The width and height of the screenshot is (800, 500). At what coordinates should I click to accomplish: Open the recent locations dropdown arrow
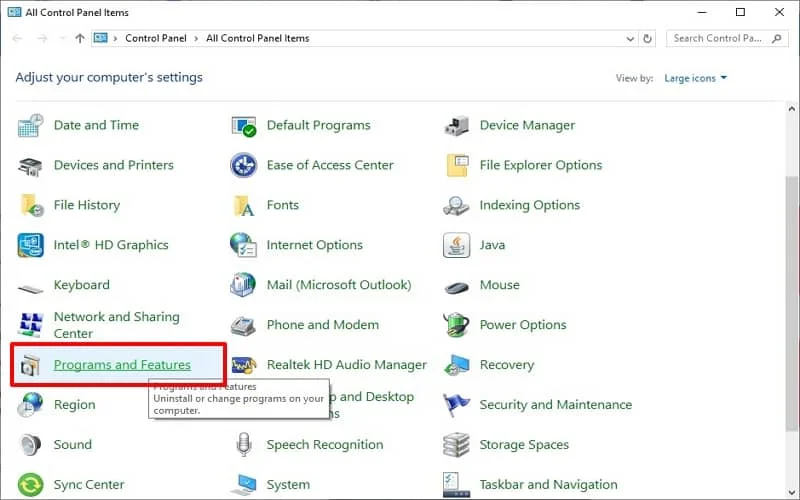[x=62, y=38]
